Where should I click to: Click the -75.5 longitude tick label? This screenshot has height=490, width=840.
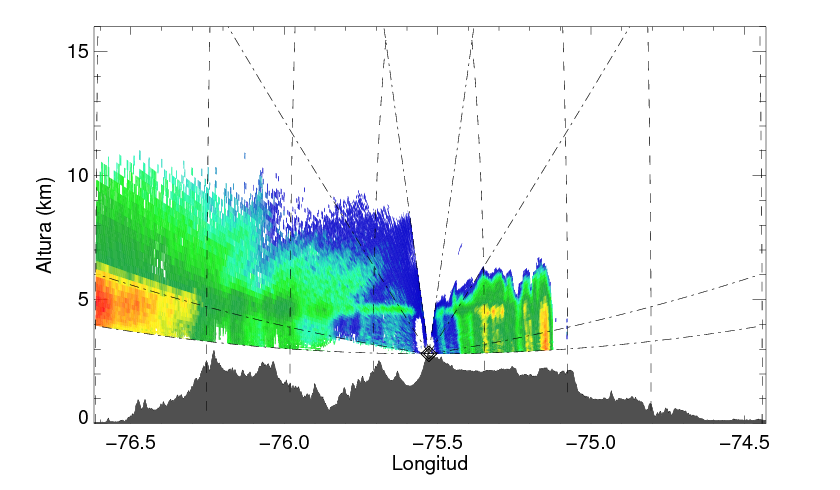pyautogui.click(x=439, y=443)
